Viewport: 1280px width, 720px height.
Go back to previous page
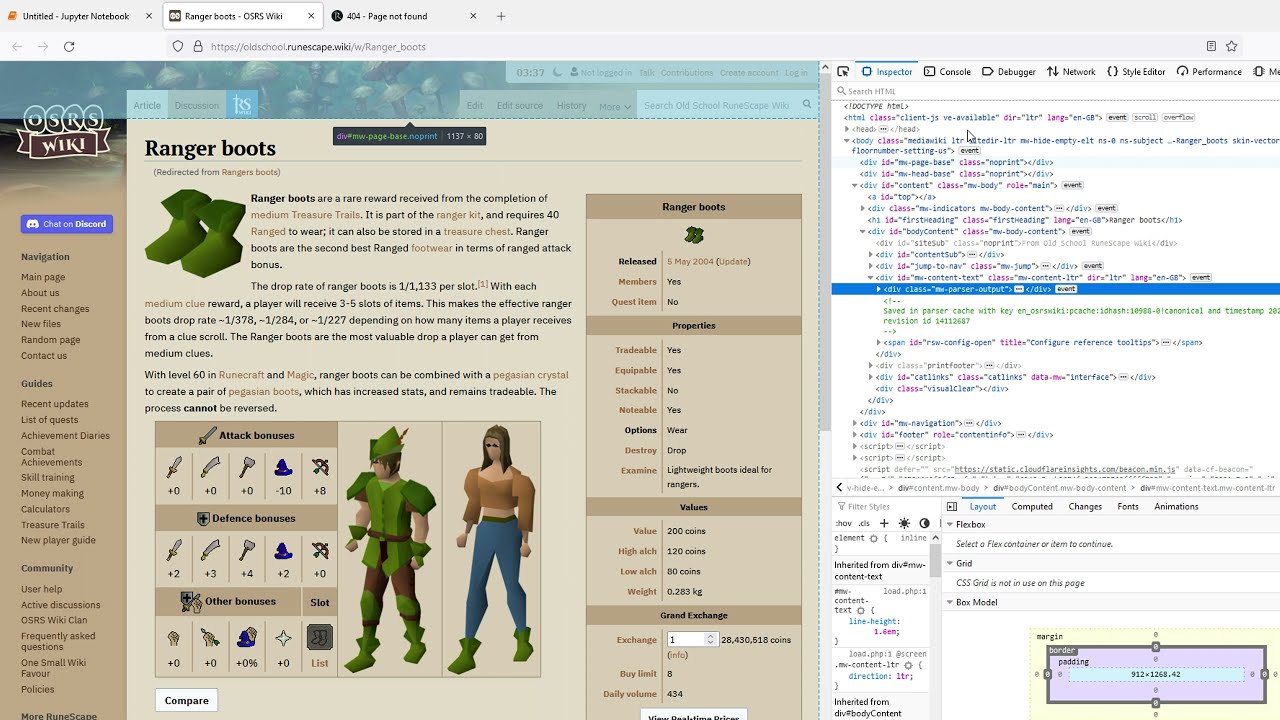[17, 46]
